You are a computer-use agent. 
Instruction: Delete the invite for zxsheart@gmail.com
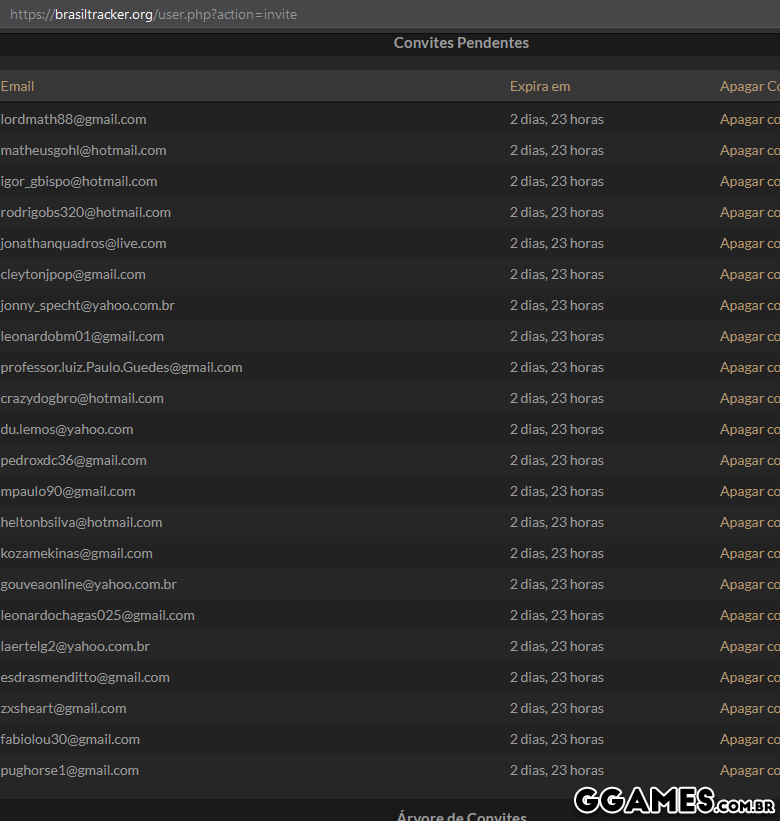(749, 708)
